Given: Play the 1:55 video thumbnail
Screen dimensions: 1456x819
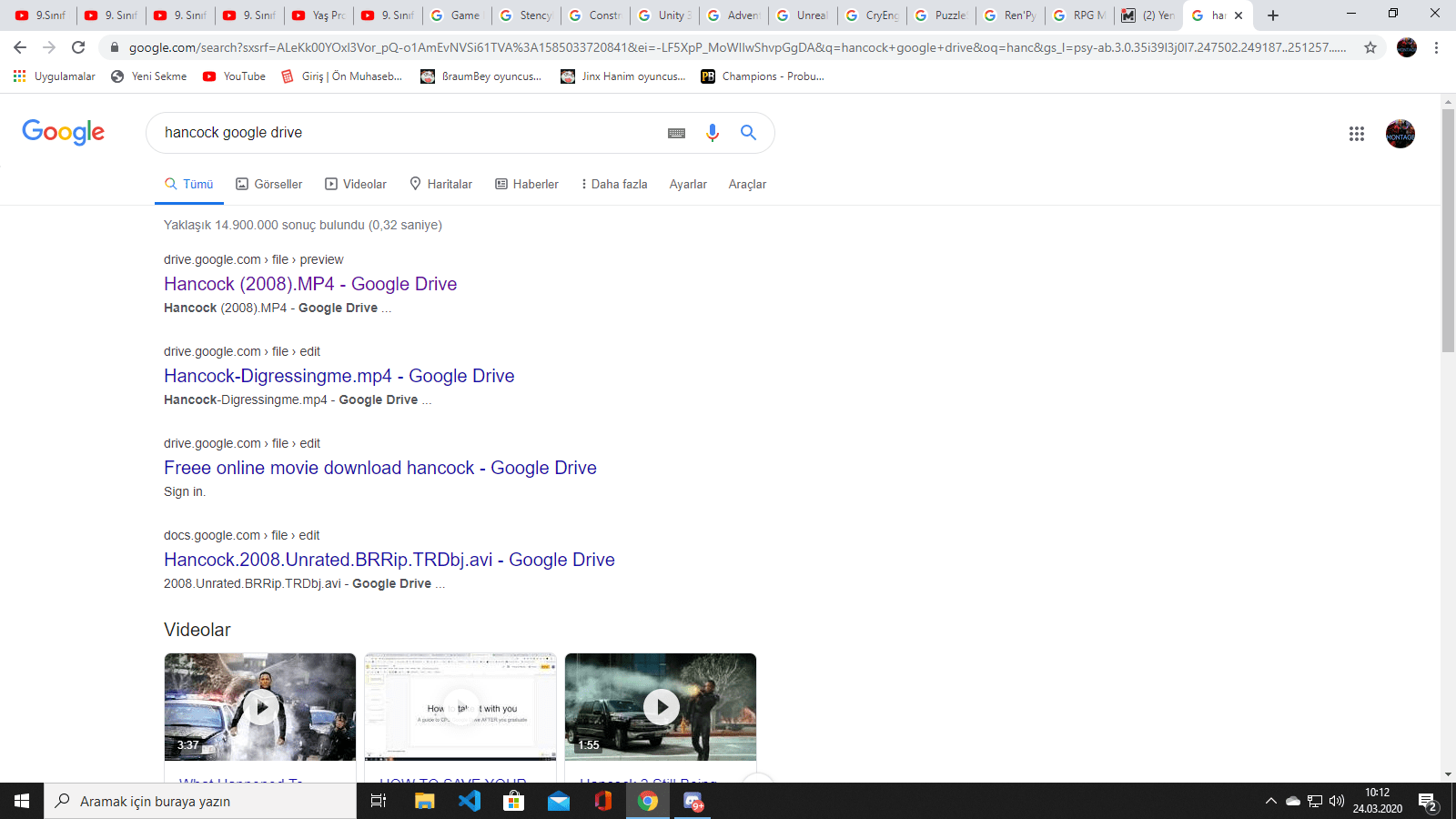Looking at the screenshot, I should pos(661,707).
